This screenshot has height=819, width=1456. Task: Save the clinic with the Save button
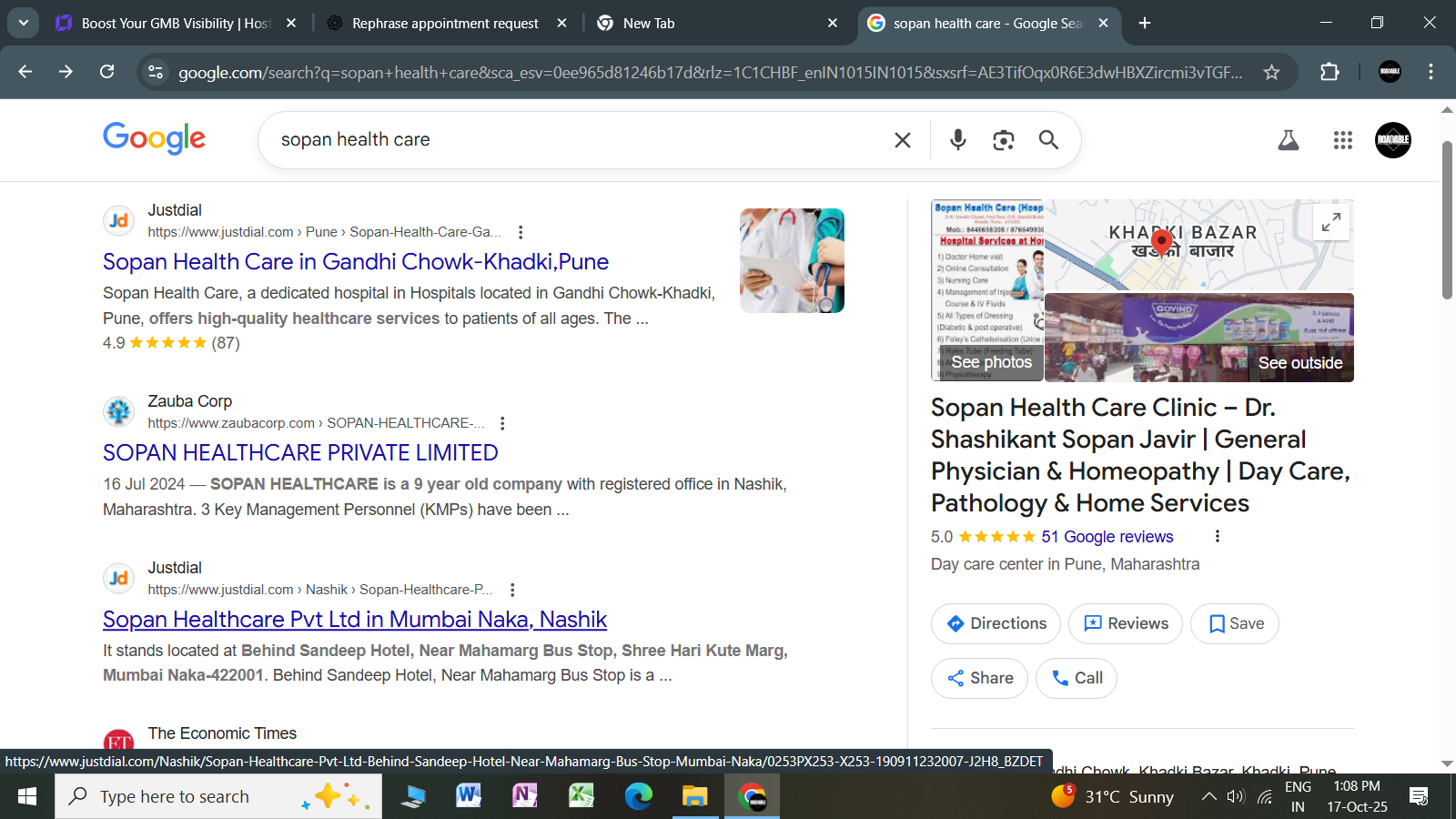point(1235,623)
